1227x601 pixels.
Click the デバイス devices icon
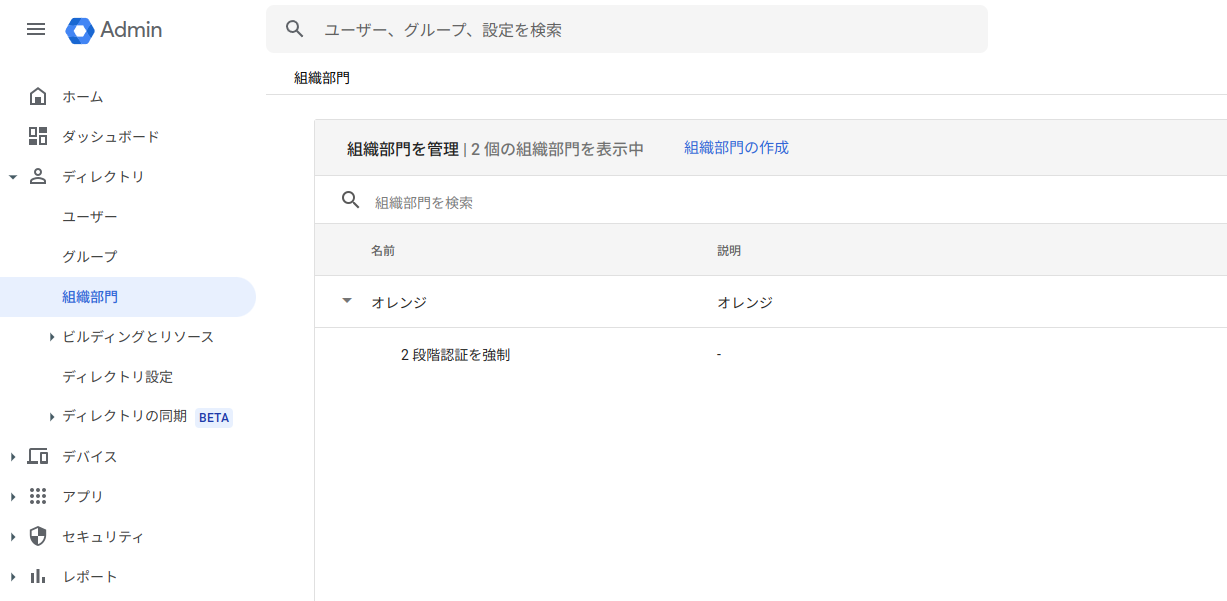38,457
